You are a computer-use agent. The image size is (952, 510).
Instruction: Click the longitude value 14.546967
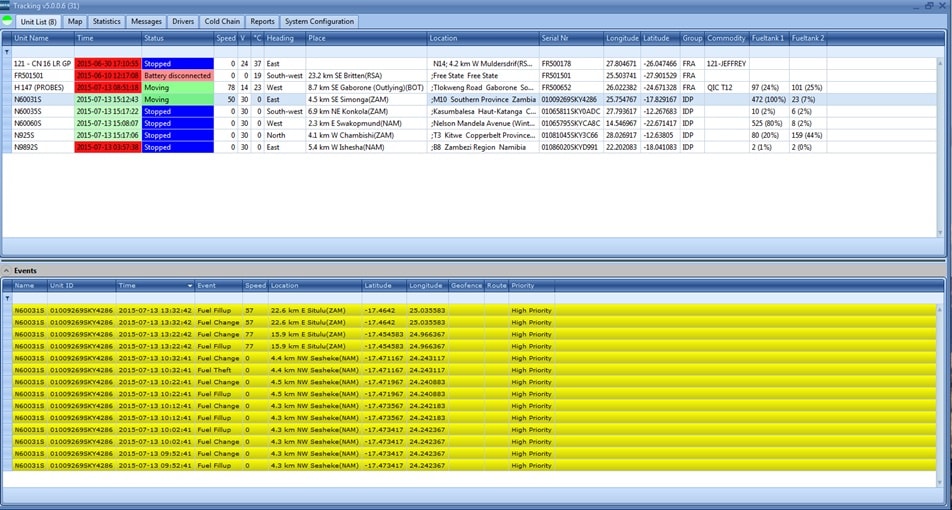click(621, 123)
